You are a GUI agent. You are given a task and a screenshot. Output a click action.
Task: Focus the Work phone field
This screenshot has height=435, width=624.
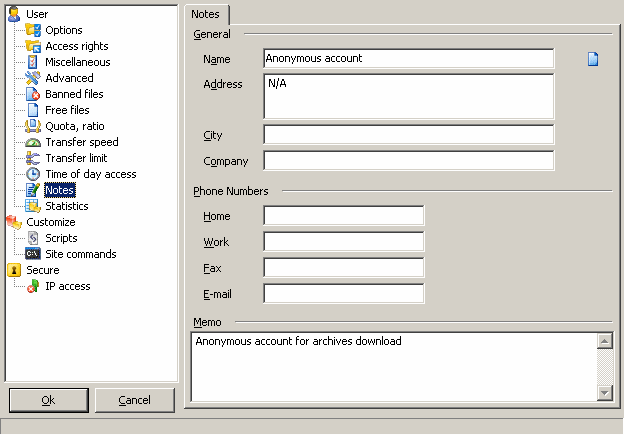pos(344,242)
